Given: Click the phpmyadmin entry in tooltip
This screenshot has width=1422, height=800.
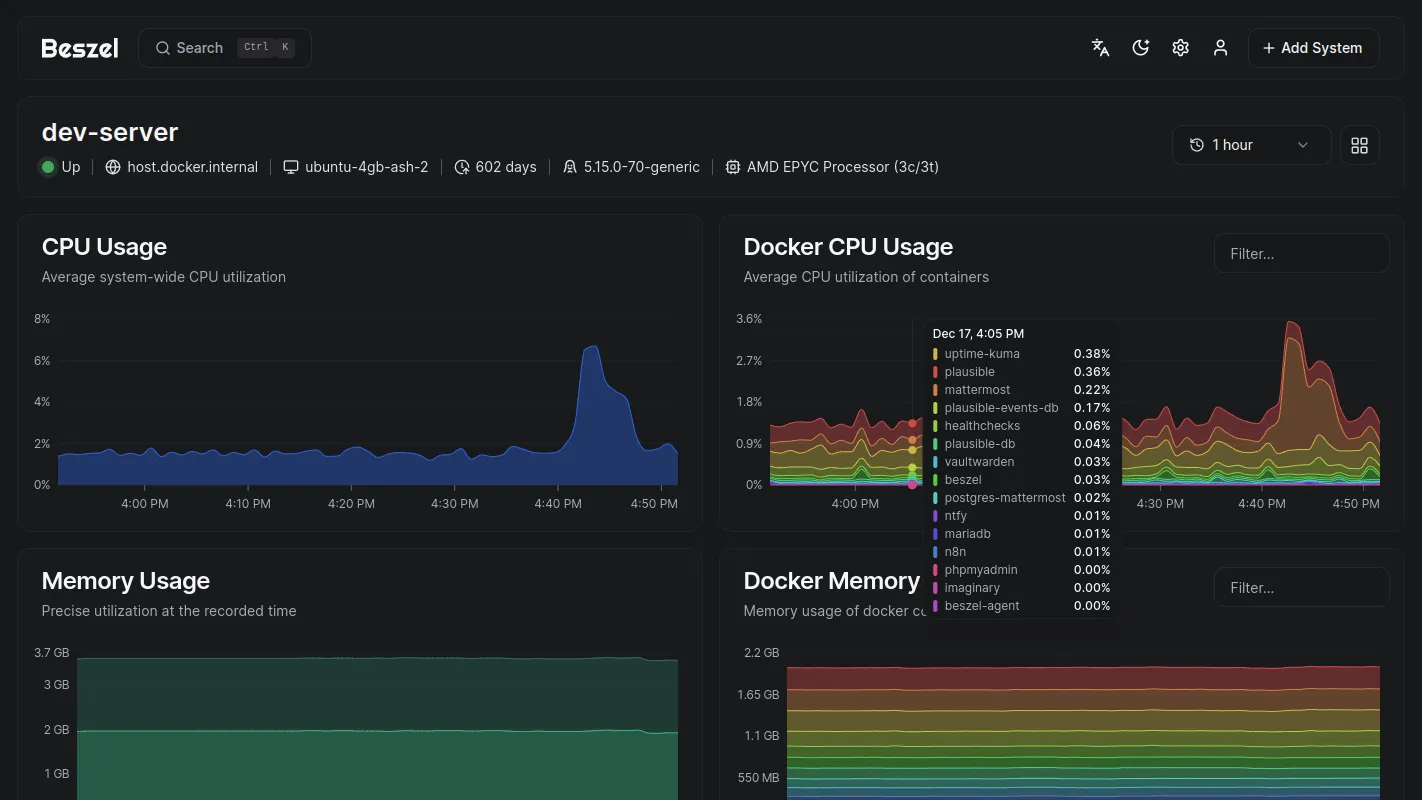Looking at the screenshot, I should pyautogui.click(x=1021, y=570).
